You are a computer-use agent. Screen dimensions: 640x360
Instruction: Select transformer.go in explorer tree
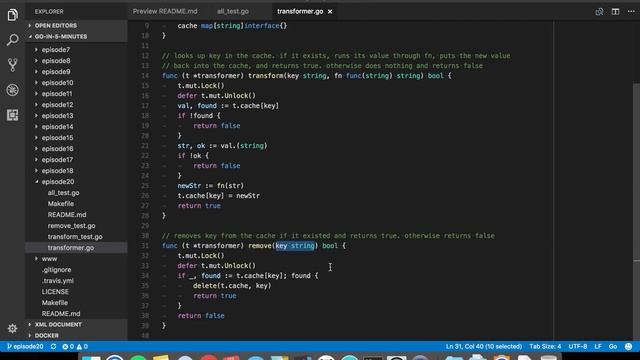(x=76, y=248)
